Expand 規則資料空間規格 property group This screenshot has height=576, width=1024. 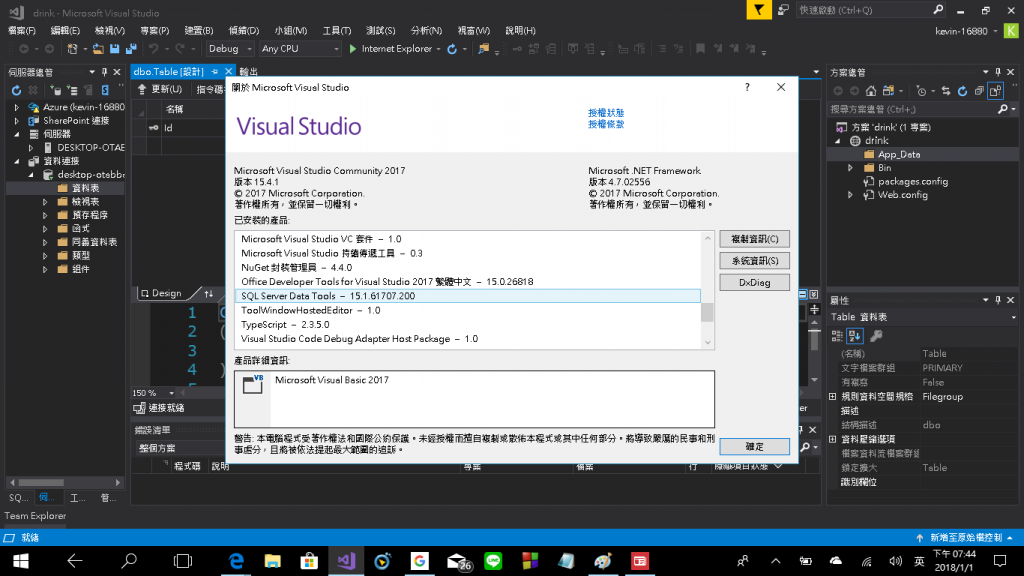click(x=833, y=396)
